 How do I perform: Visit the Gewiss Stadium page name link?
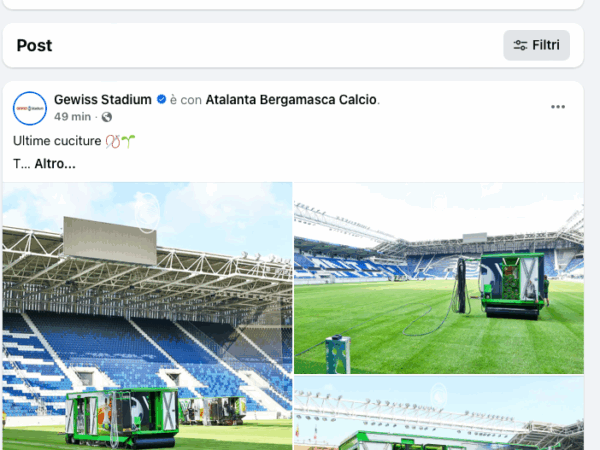point(103,99)
